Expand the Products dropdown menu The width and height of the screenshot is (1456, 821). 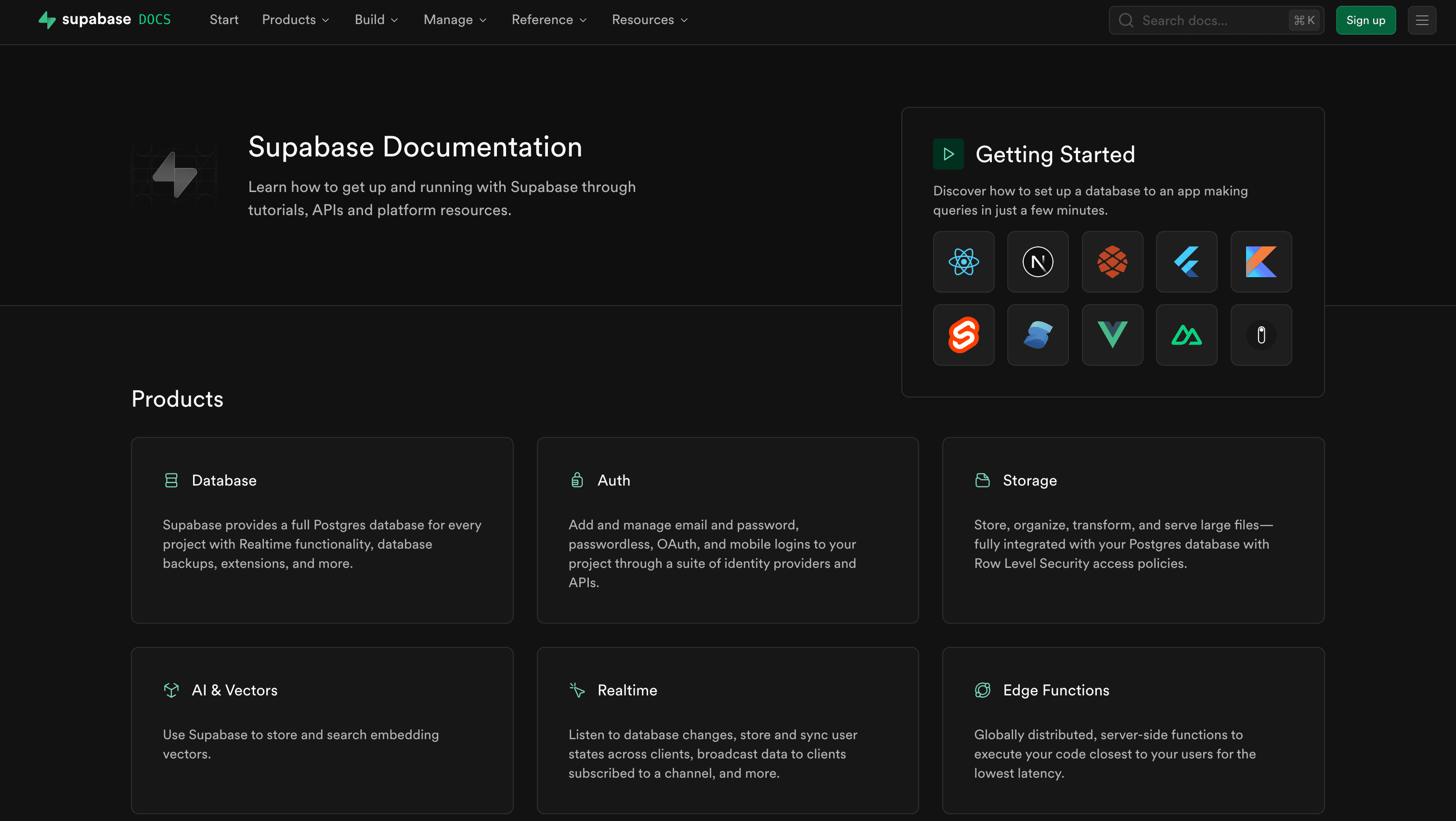(295, 20)
